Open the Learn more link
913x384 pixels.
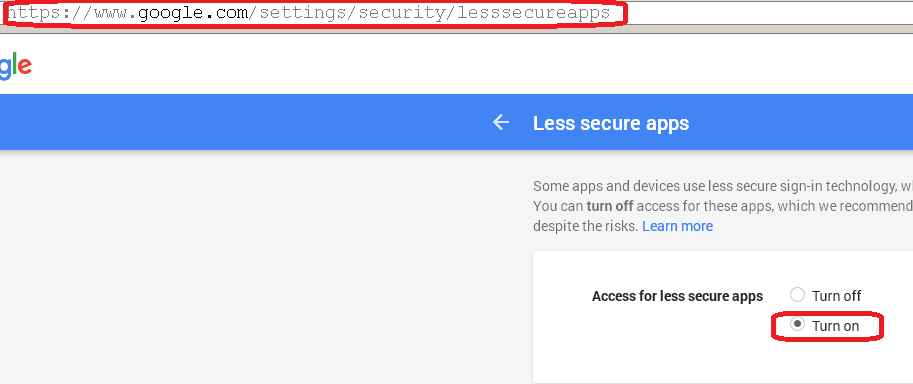(x=677, y=226)
